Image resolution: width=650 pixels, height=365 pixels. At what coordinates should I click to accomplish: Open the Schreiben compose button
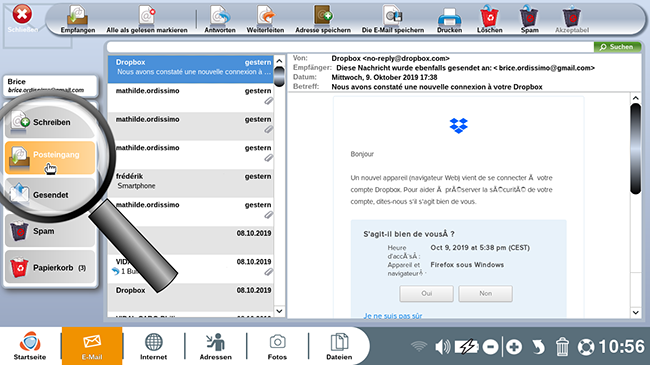50,122
